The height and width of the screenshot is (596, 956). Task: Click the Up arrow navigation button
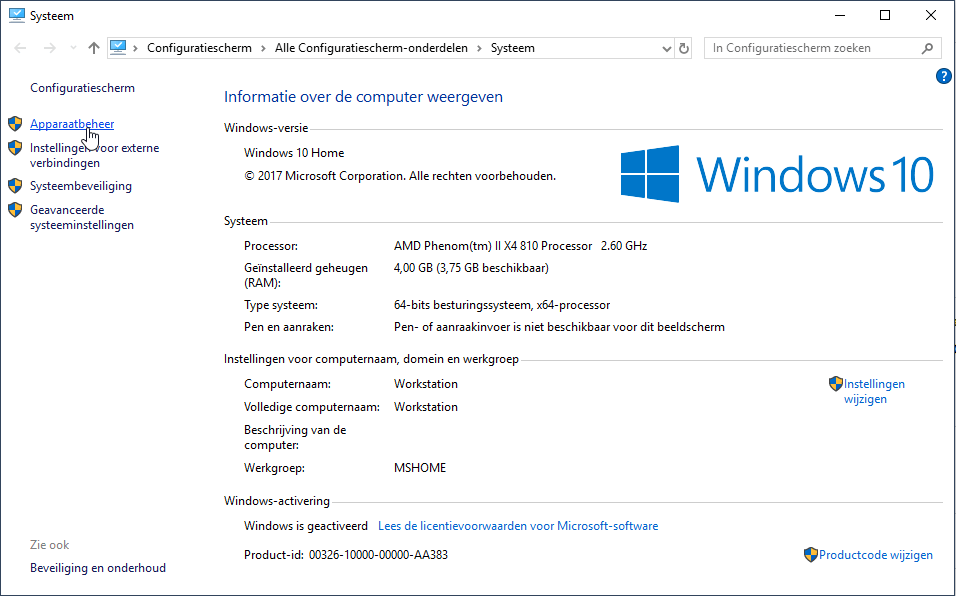(x=94, y=48)
